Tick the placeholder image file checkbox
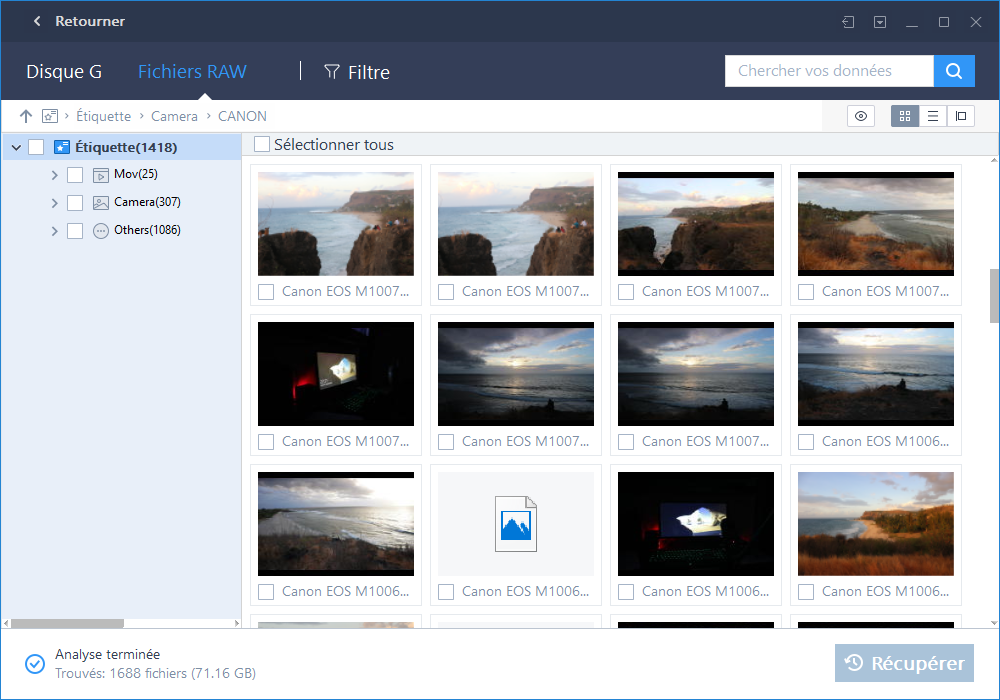 coord(446,592)
